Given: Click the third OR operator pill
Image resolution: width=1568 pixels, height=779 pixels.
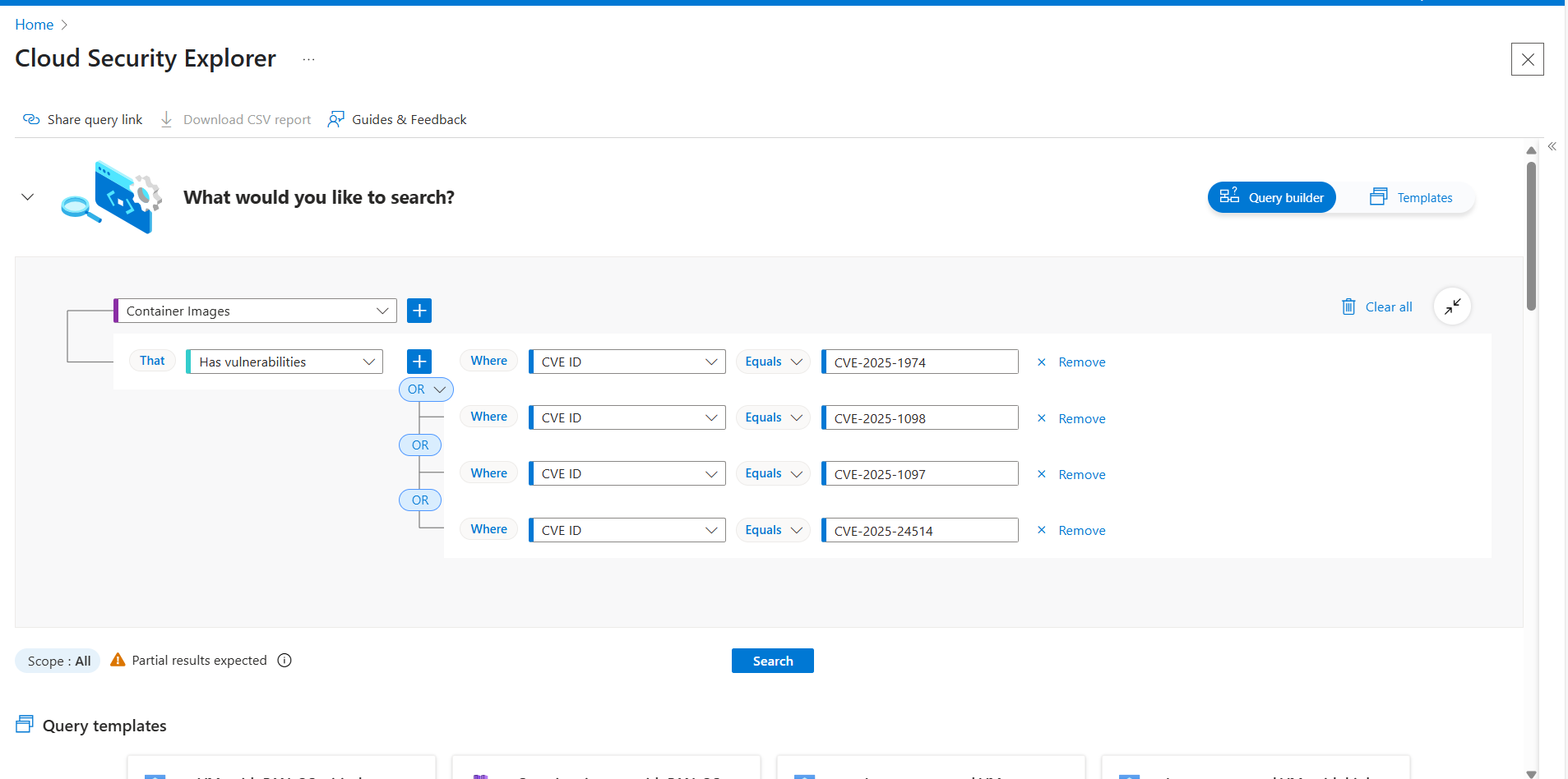Looking at the screenshot, I should [420, 500].
